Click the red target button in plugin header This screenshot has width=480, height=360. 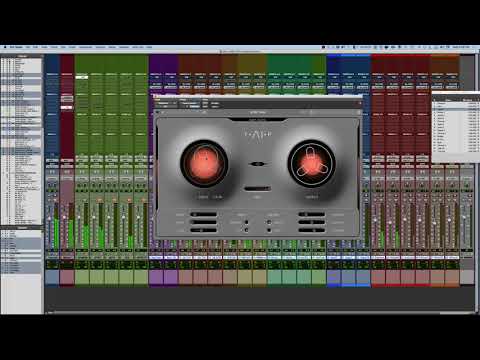pyautogui.click(x=360, y=103)
